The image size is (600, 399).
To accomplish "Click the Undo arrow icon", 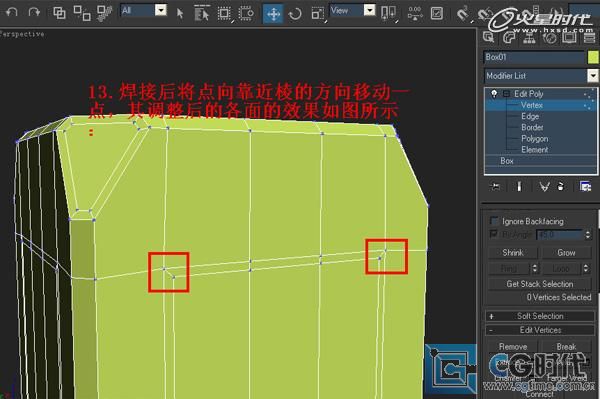I will click(x=12, y=13).
